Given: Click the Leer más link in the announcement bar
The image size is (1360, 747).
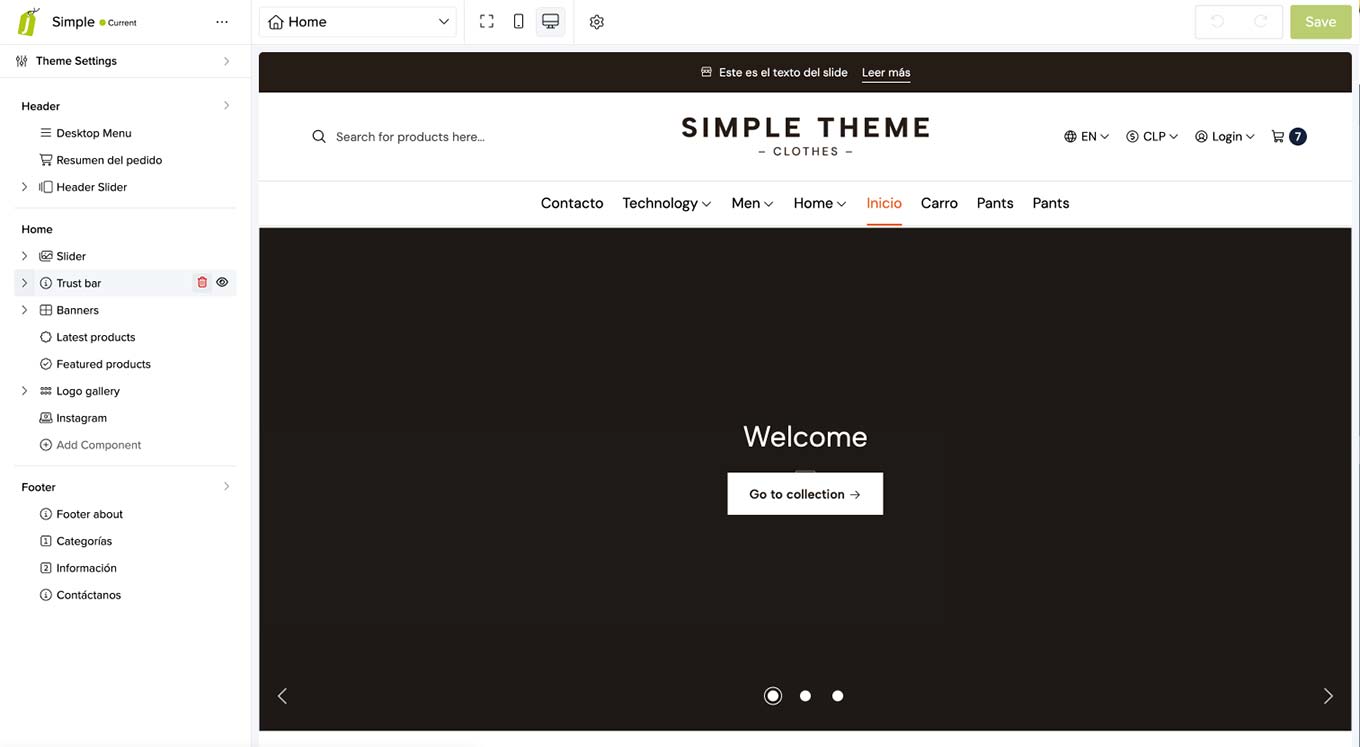Looking at the screenshot, I should pos(886,71).
